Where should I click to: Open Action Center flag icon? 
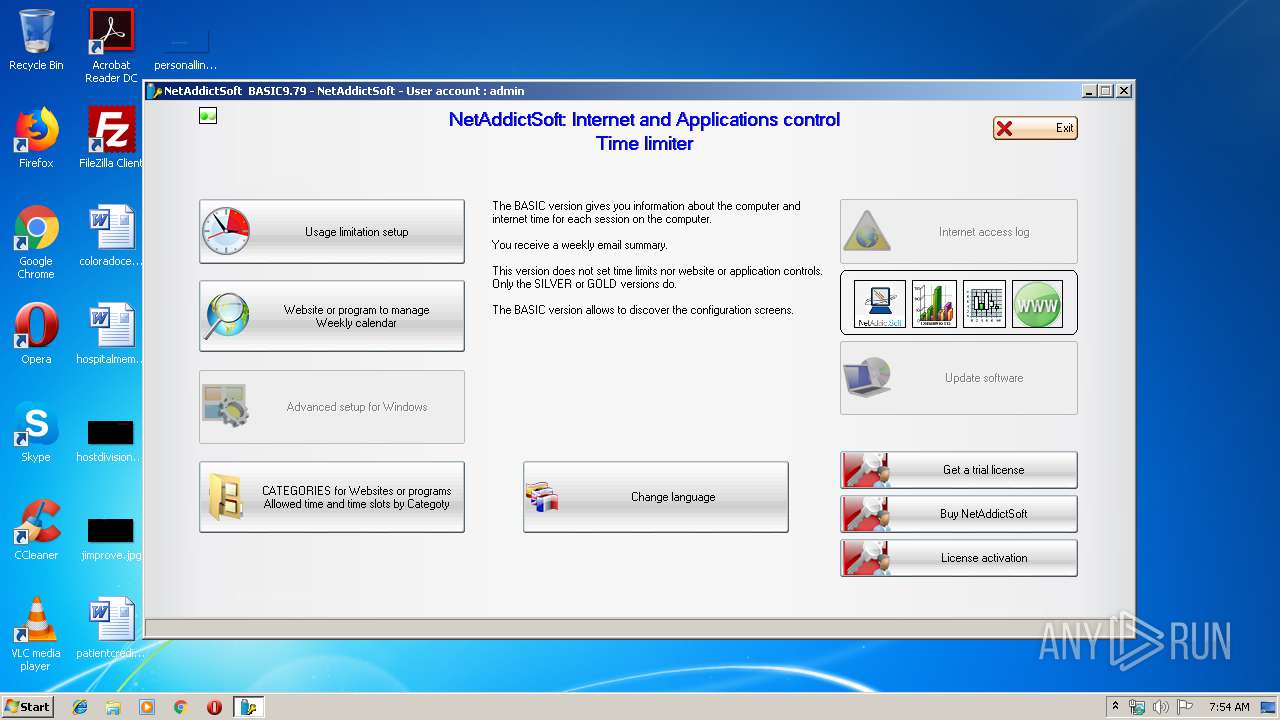1185,707
